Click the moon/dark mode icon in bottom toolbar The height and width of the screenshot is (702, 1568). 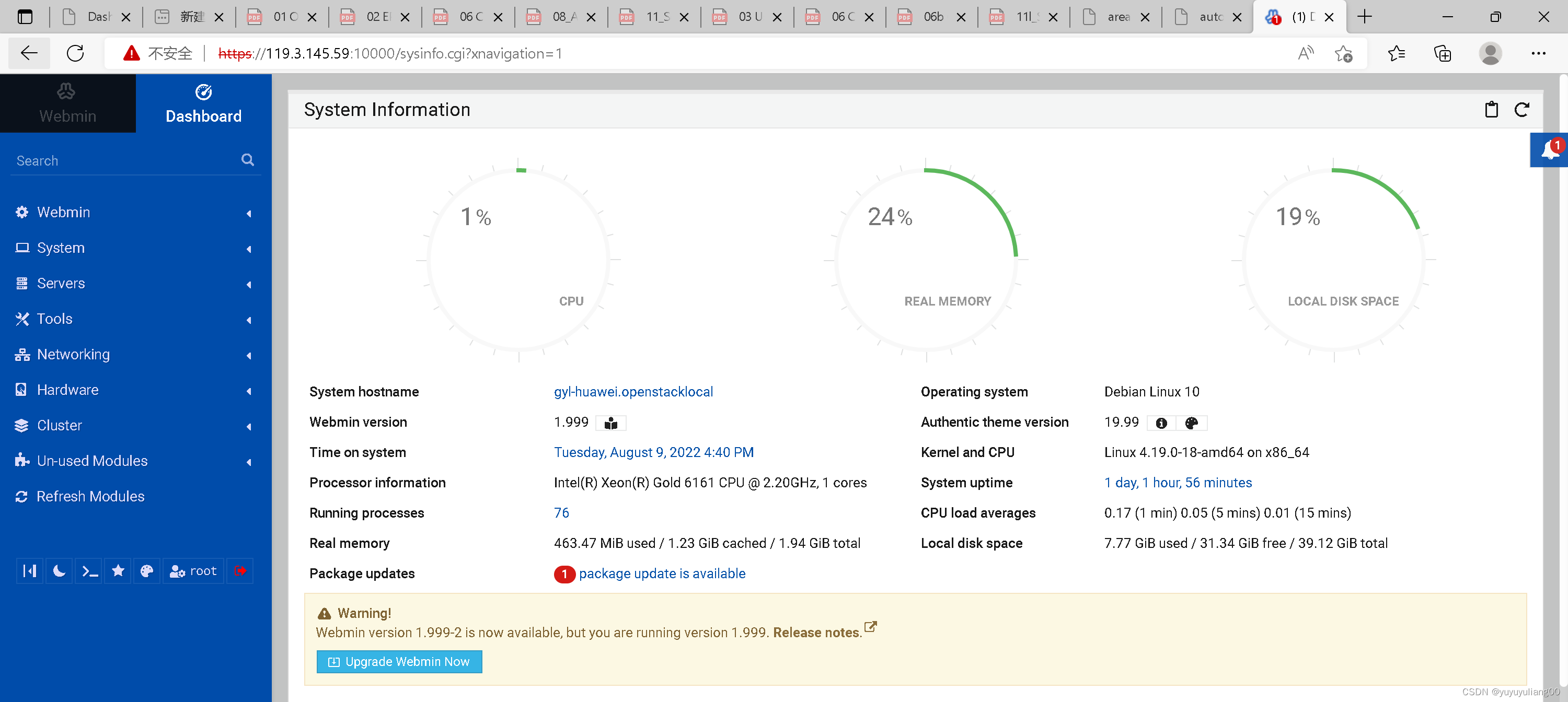[58, 570]
